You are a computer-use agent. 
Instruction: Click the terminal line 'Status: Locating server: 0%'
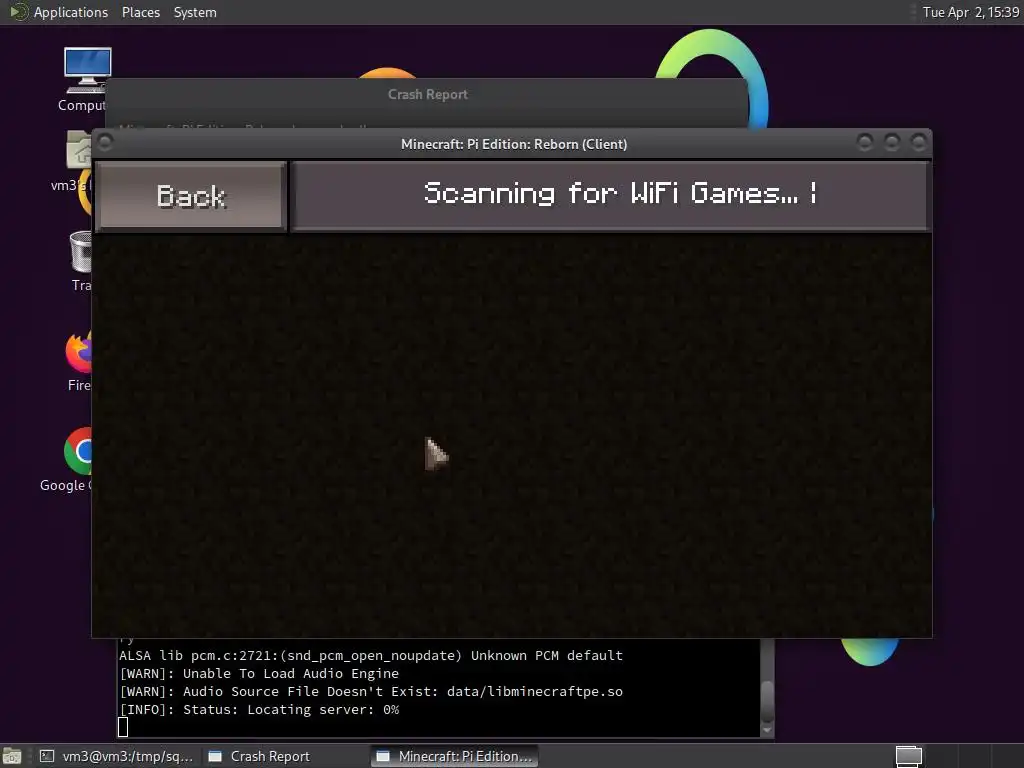click(259, 709)
